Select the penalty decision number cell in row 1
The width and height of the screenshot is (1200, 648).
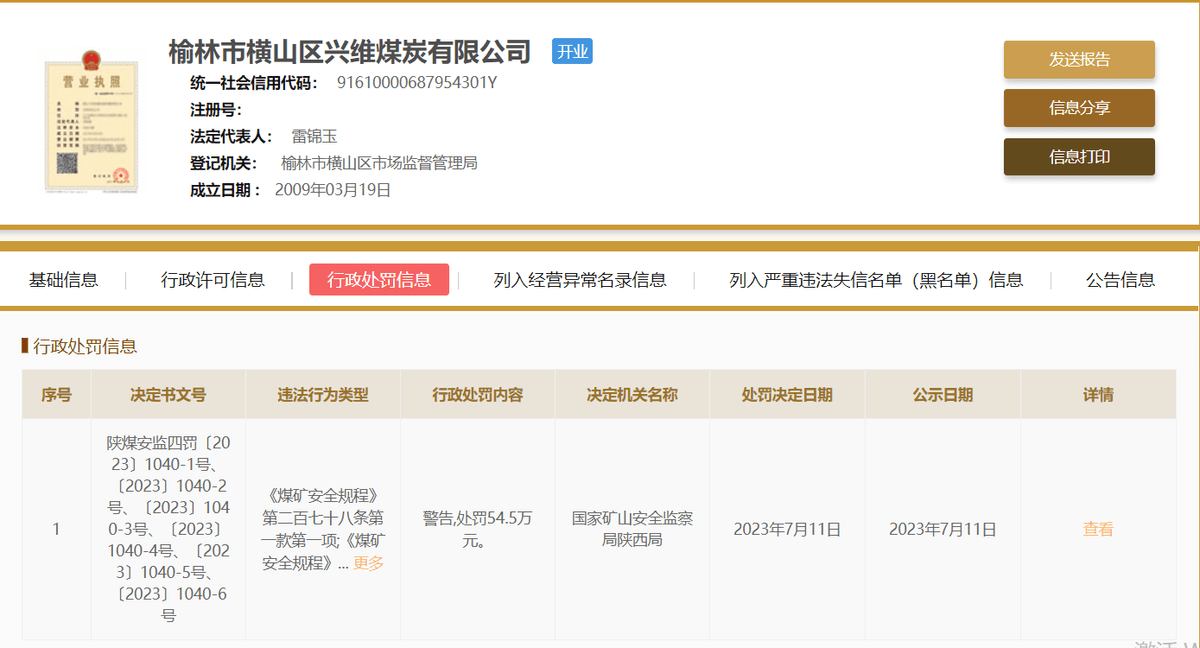tap(168, 529)
